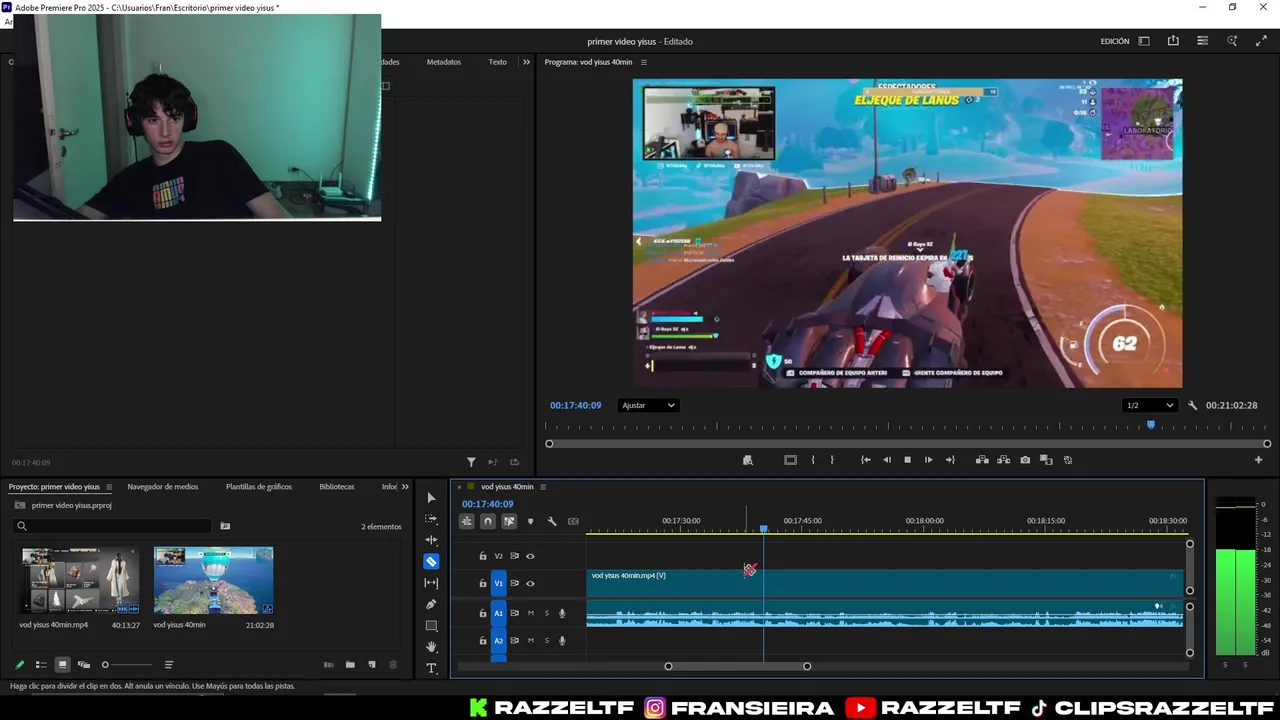Click Export Frame camera icon
Image resolution: width=1280 pixels, height=720 pixels.
point(1025,460)
